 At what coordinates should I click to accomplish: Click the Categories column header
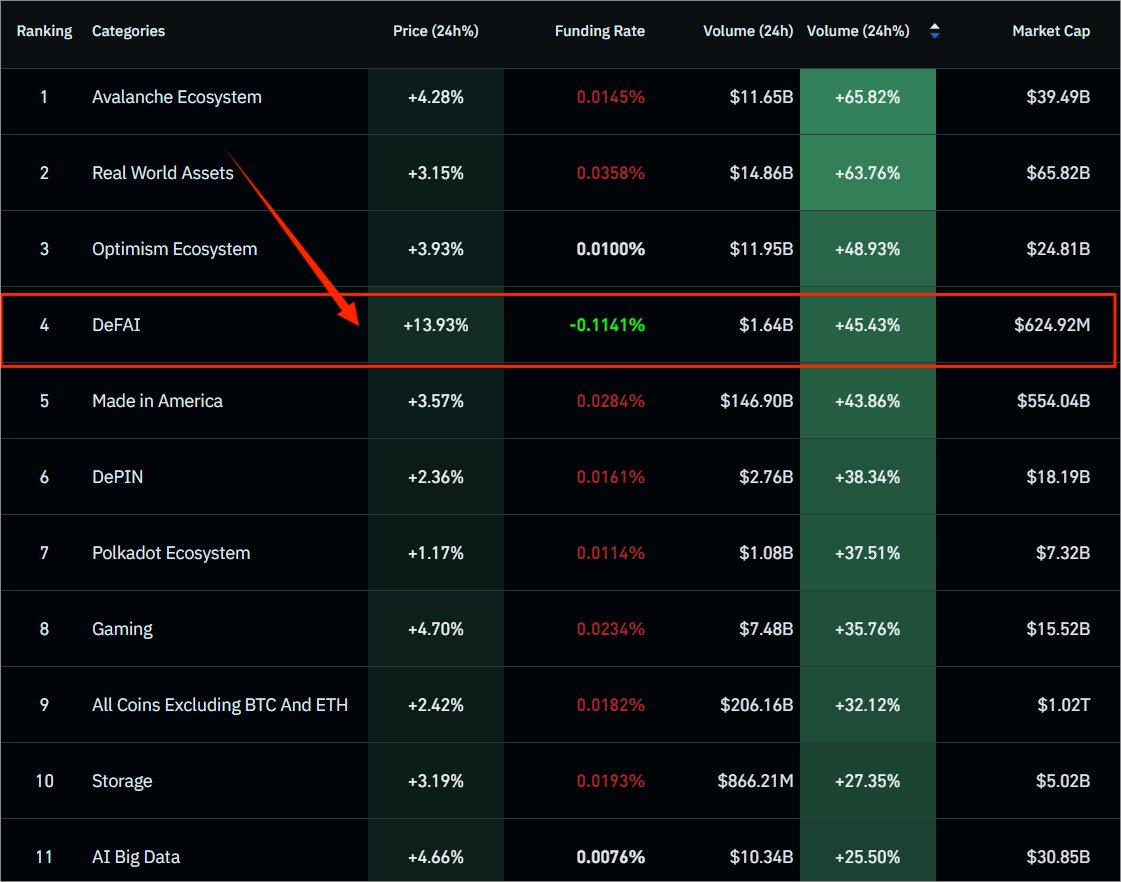[x=129, y=31]
